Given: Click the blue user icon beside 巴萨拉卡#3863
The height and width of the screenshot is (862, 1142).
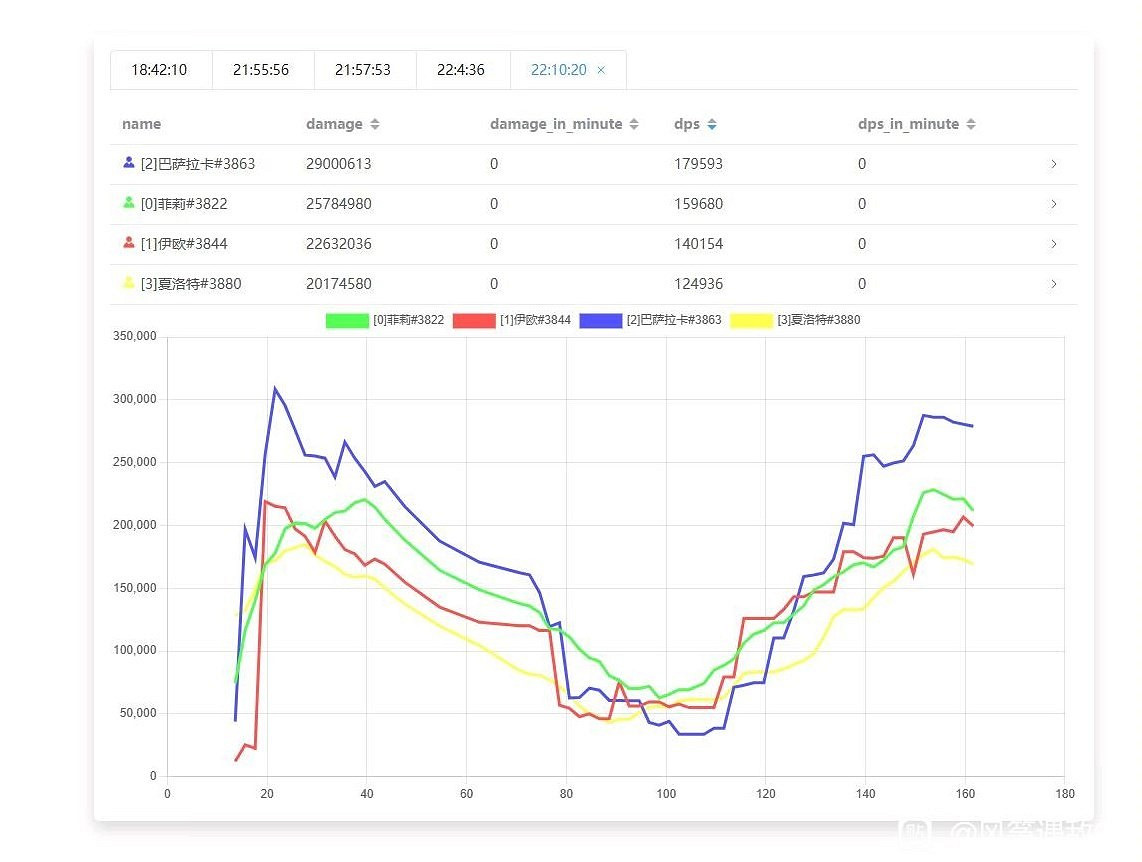Looking at the screenshot, I should coord(129,163).
